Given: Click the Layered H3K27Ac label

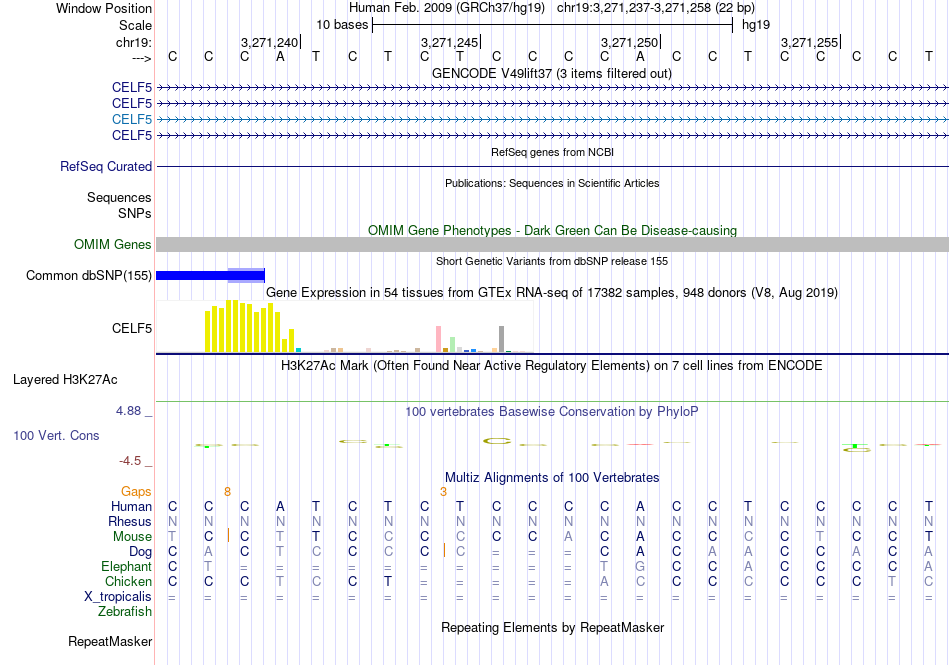Looking at the screenshot, I should pos(65,380).
